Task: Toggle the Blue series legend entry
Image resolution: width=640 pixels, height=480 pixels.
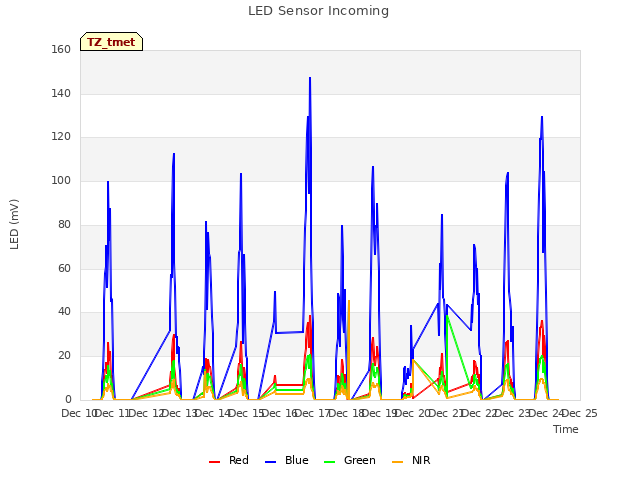Action: pos(287,460)
